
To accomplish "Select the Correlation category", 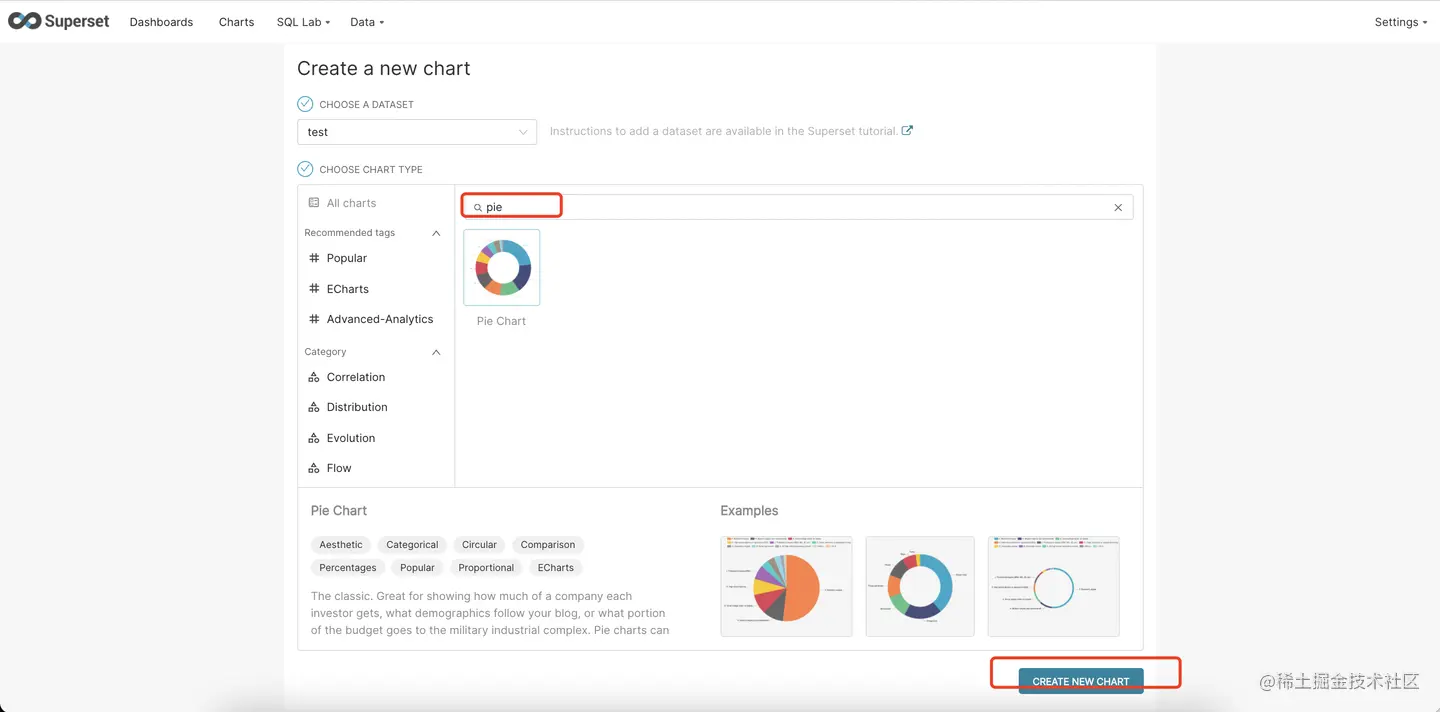I will click(356, 377).
